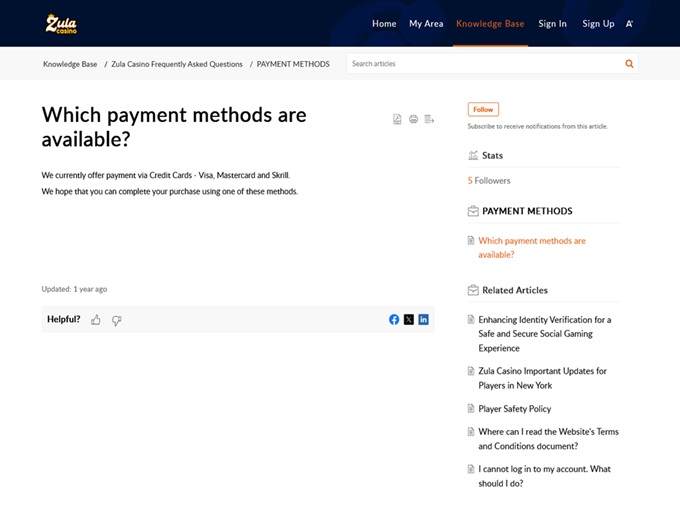Open the Home menu item
This screenshot has width=680, height=511.
click(x=384, y=23)
